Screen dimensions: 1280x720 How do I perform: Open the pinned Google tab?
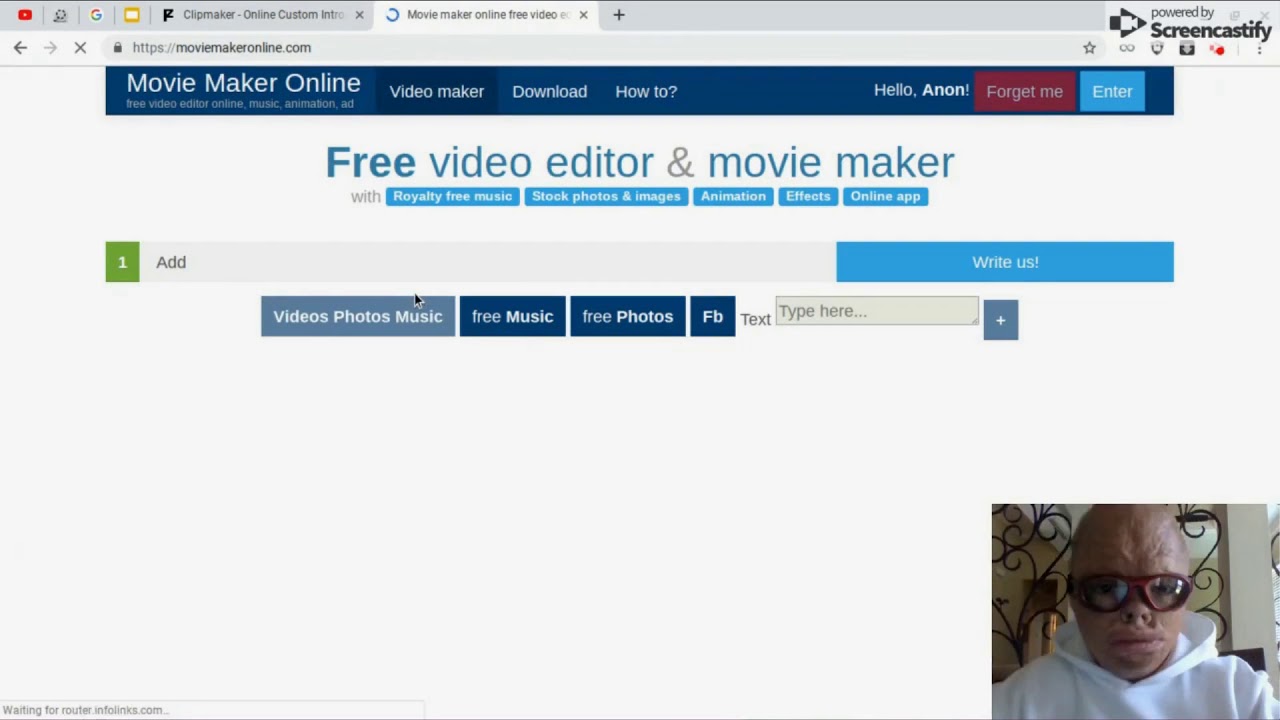point(96,15)
